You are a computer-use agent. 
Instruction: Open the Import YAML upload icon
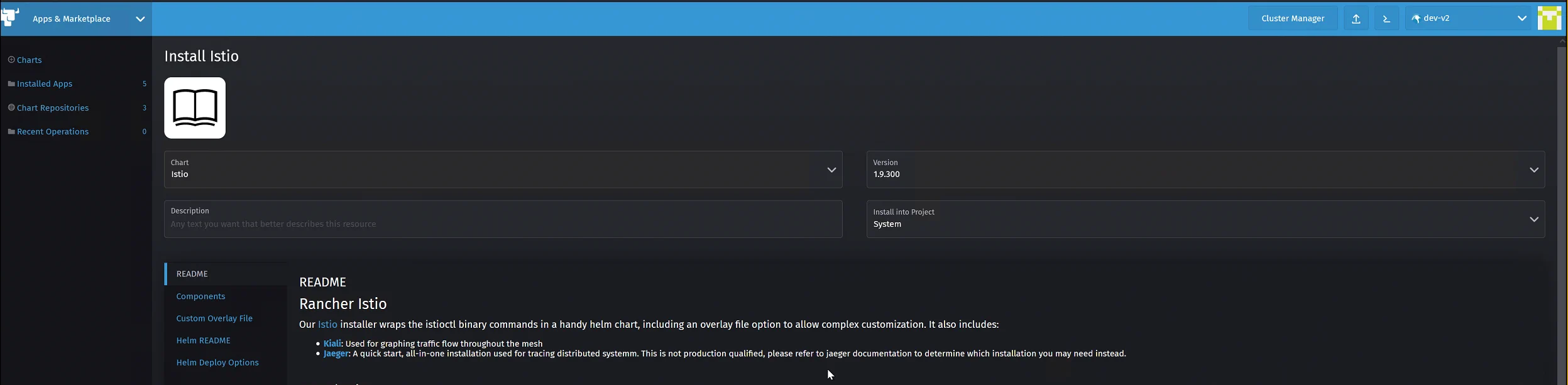point(1356,18)
